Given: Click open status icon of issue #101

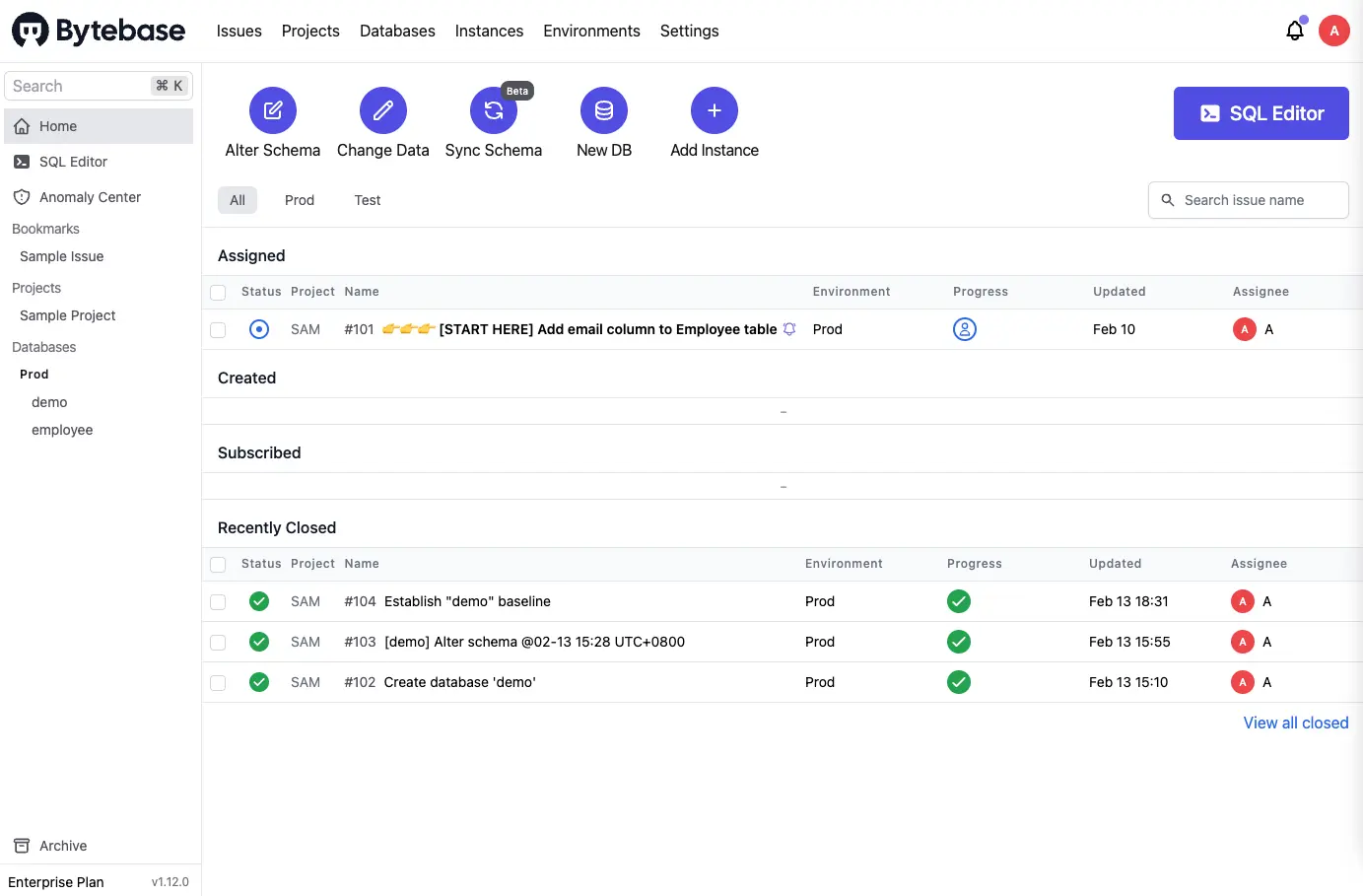Looking at the screenshot, I should pos(259,329).
